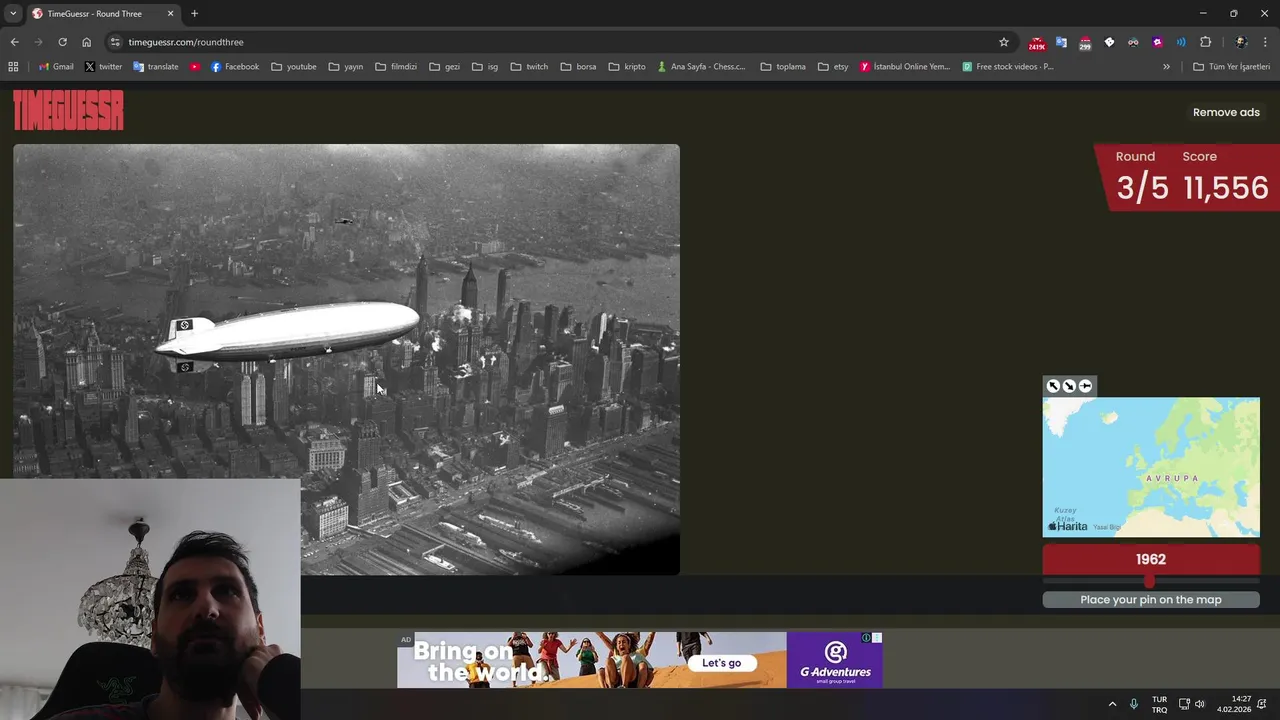Viewport: 1280px width, 720px height.
Task: Open the ad info icon on the banner
Action: [x=866, y=638]
